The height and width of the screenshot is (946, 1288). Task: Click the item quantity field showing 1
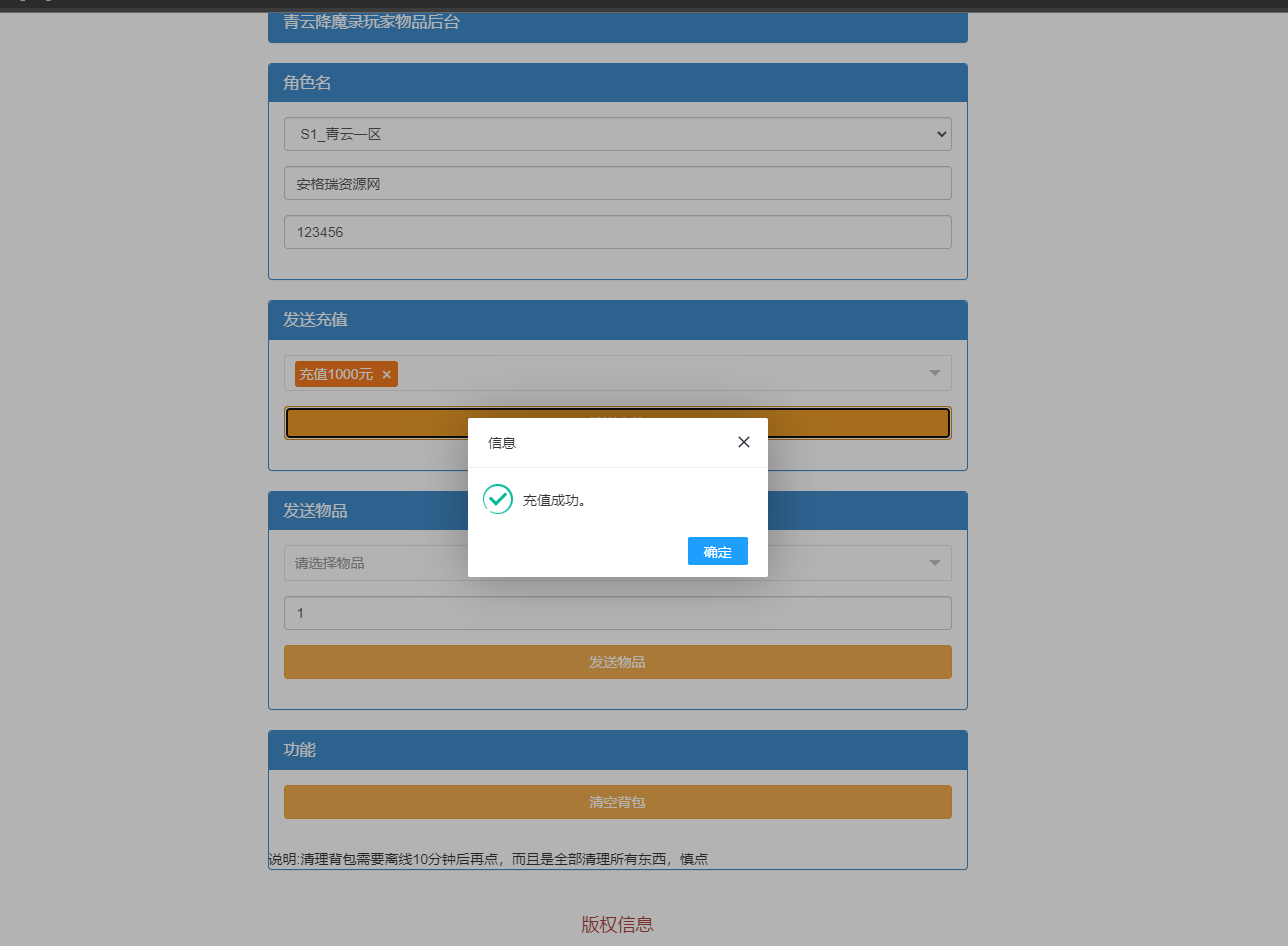pos(617,613)
